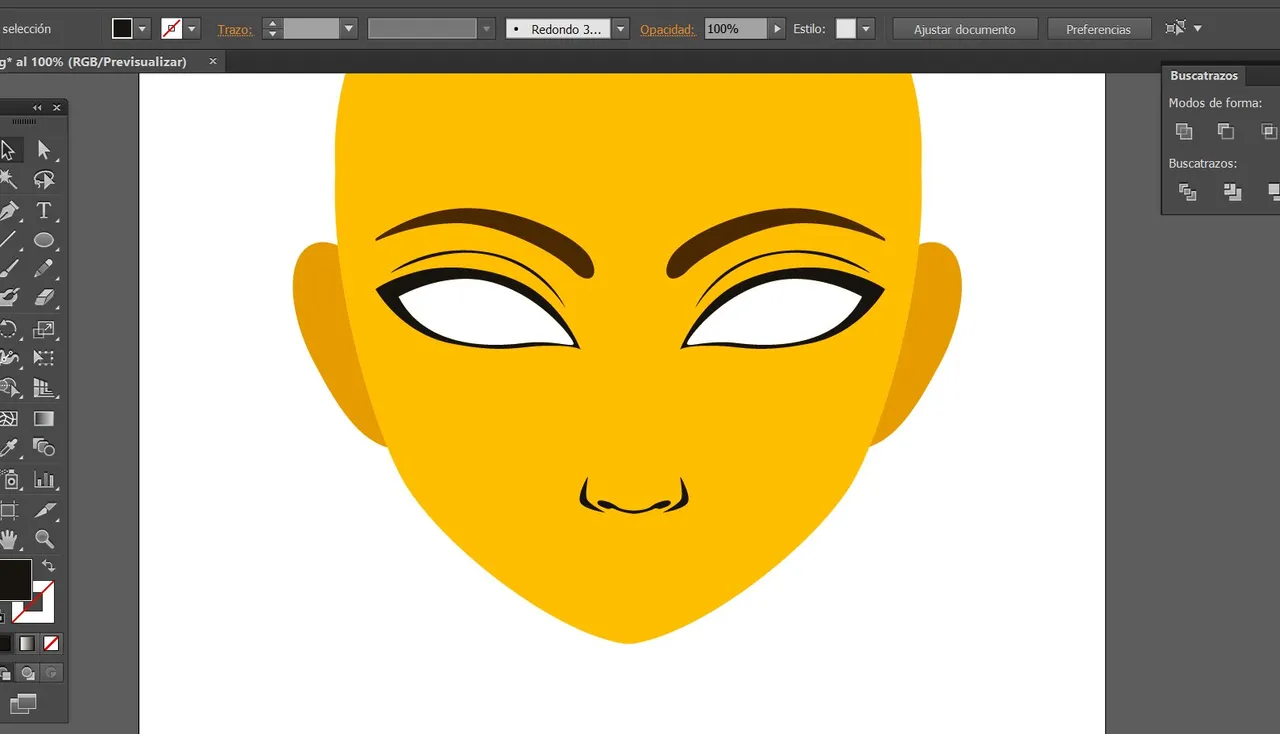Click the black Fill box in toolbox
Screen dimensions: 1280x734
pyautogui.click(x=13, y=580)
